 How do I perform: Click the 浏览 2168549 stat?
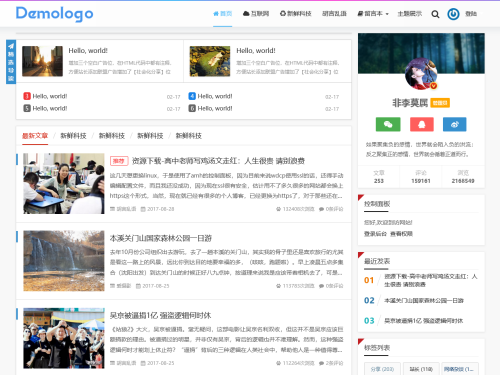pyautogui.click(x=463, y=177)
